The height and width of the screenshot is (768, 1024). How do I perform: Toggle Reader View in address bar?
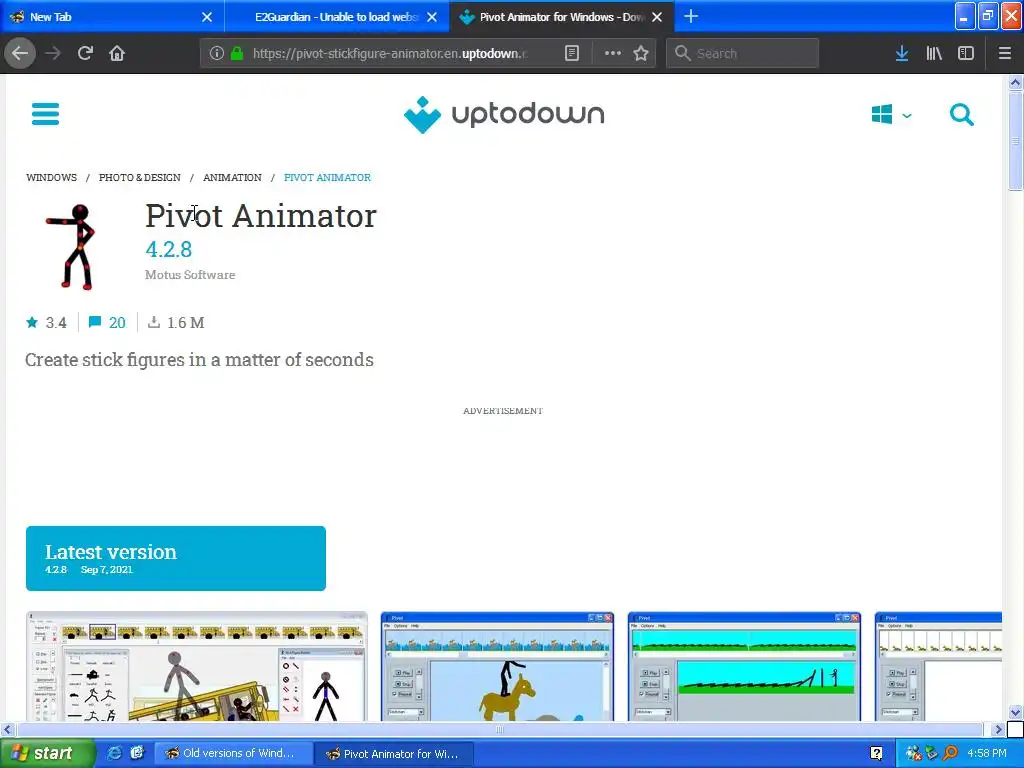(571, 54)
